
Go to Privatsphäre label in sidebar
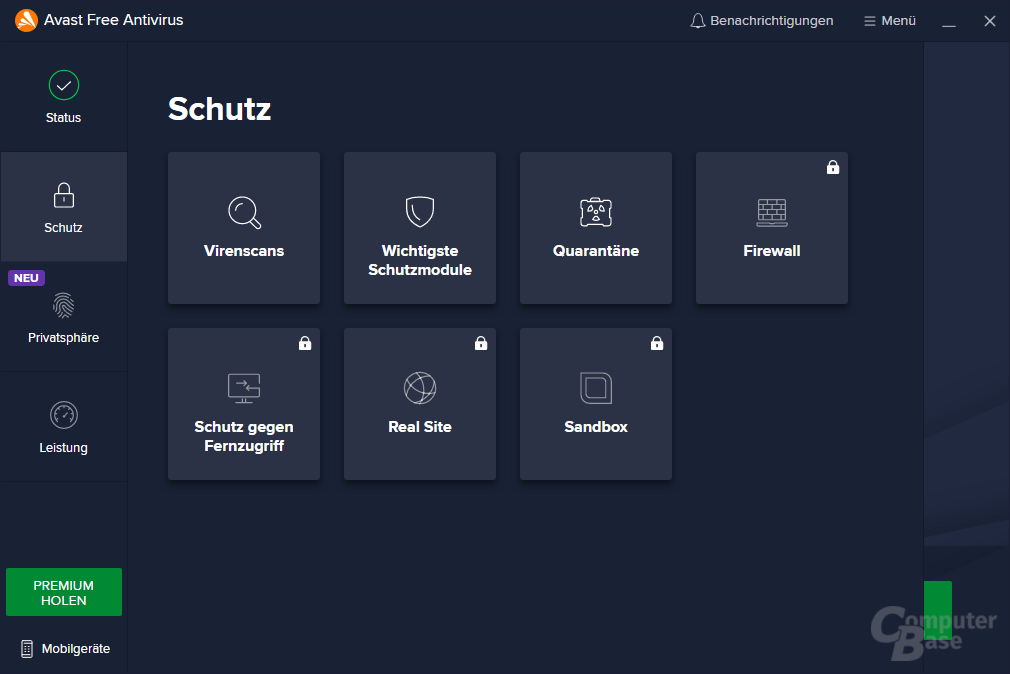point(64,338)
